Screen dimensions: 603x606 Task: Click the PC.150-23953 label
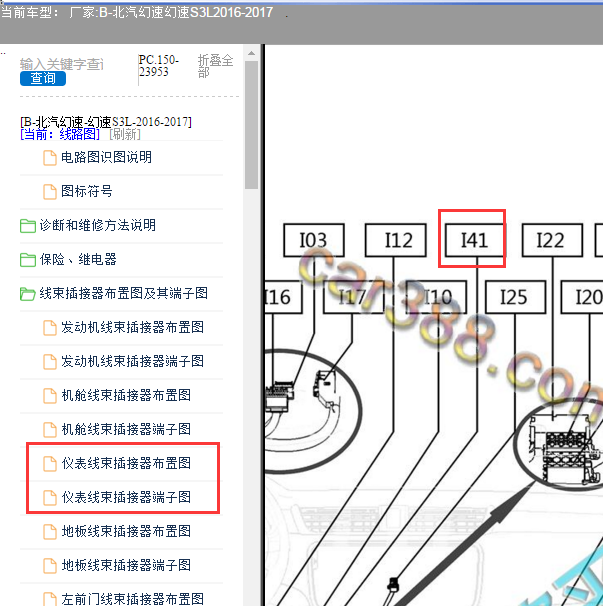(158, 66)
